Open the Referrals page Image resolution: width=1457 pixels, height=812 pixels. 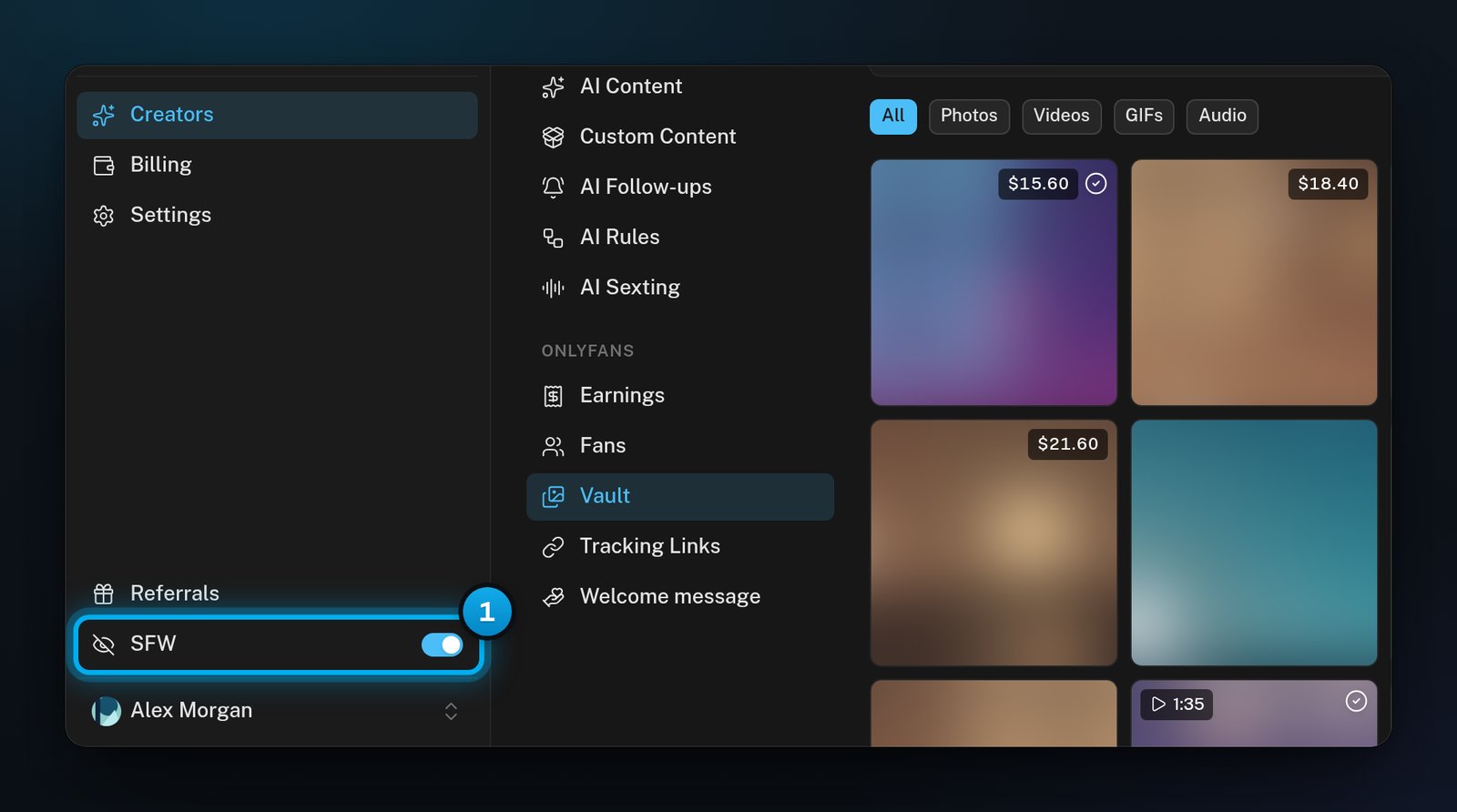(x=277, y=594)
